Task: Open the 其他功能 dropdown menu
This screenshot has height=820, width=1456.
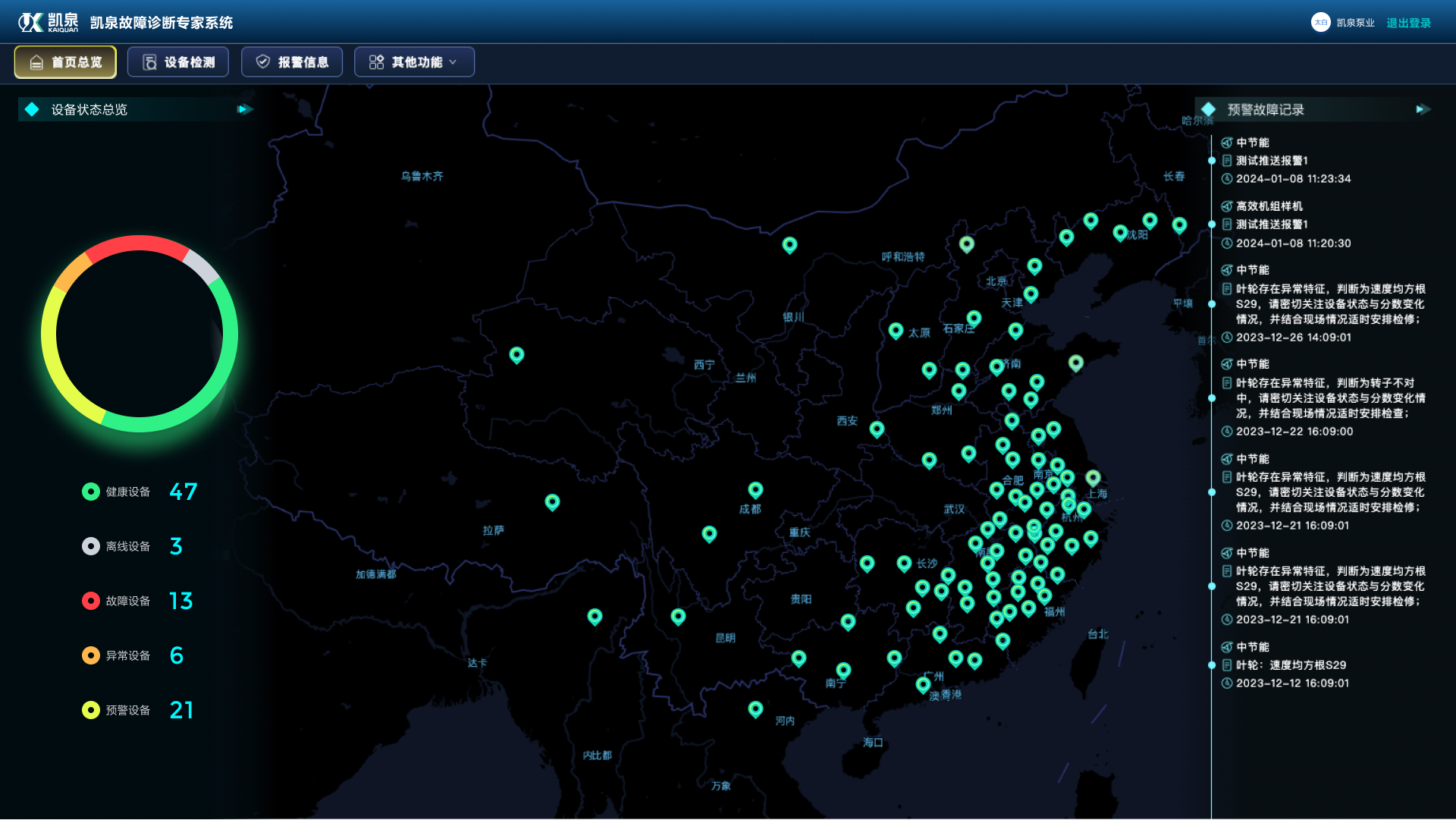Action: (414, 62)
